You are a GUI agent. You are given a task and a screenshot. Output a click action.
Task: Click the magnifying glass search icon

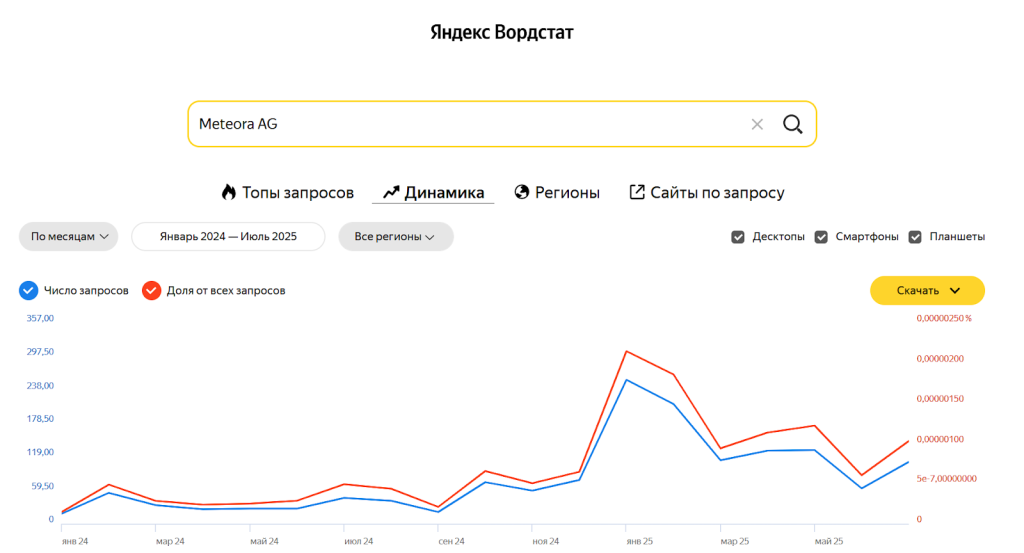[792, 124]
